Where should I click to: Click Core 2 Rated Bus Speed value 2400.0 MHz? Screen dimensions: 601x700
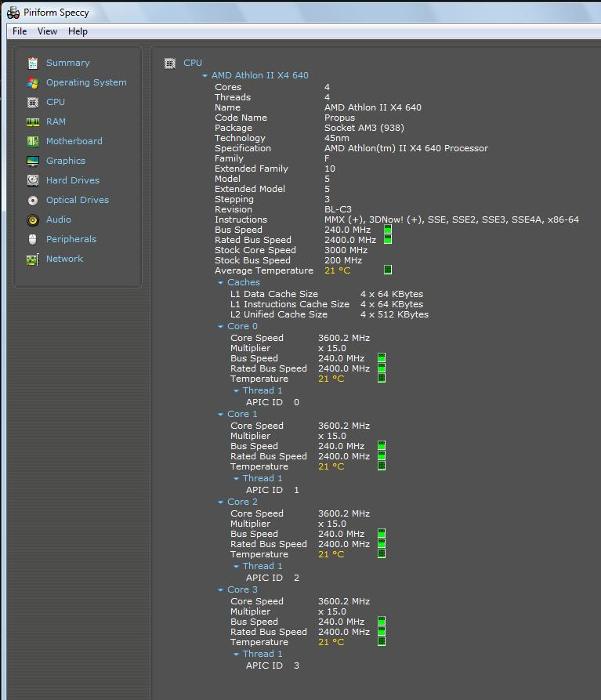[344, 544]
